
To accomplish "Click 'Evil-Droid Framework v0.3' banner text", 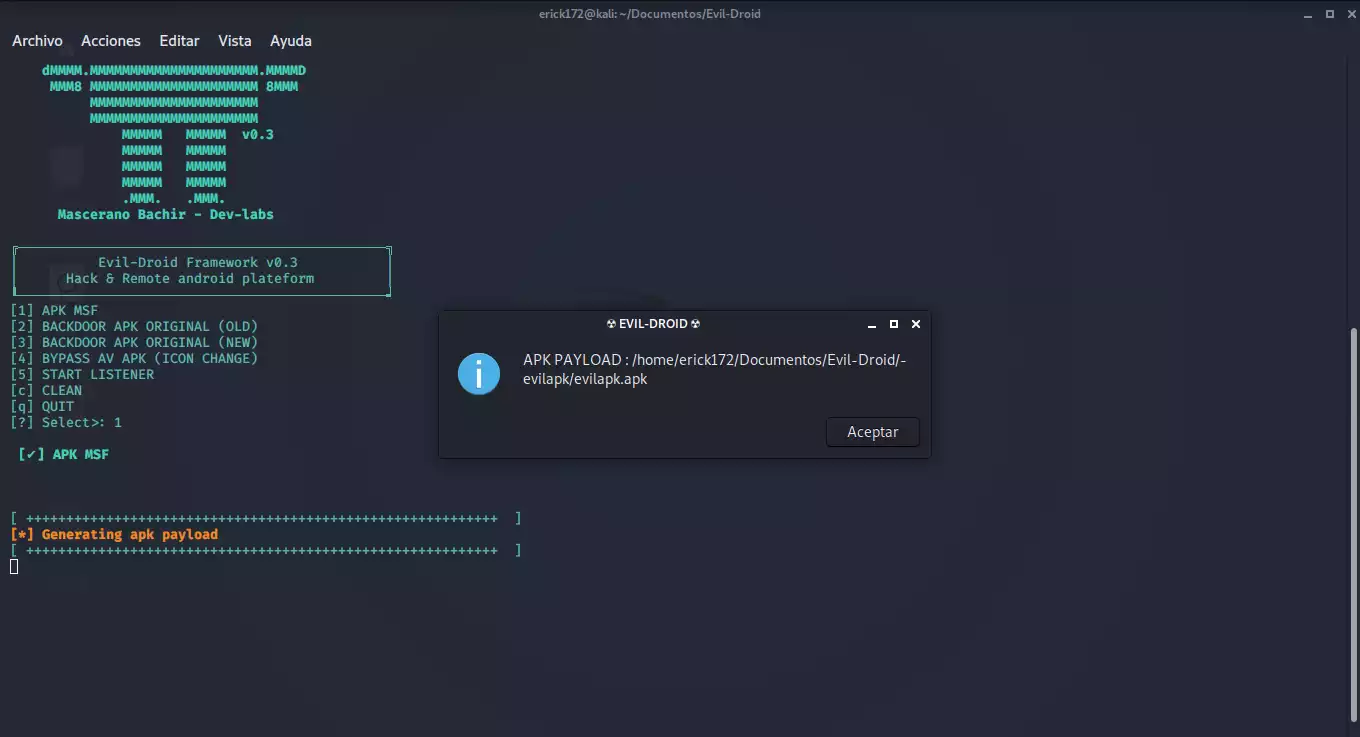I will click(198, 262).
